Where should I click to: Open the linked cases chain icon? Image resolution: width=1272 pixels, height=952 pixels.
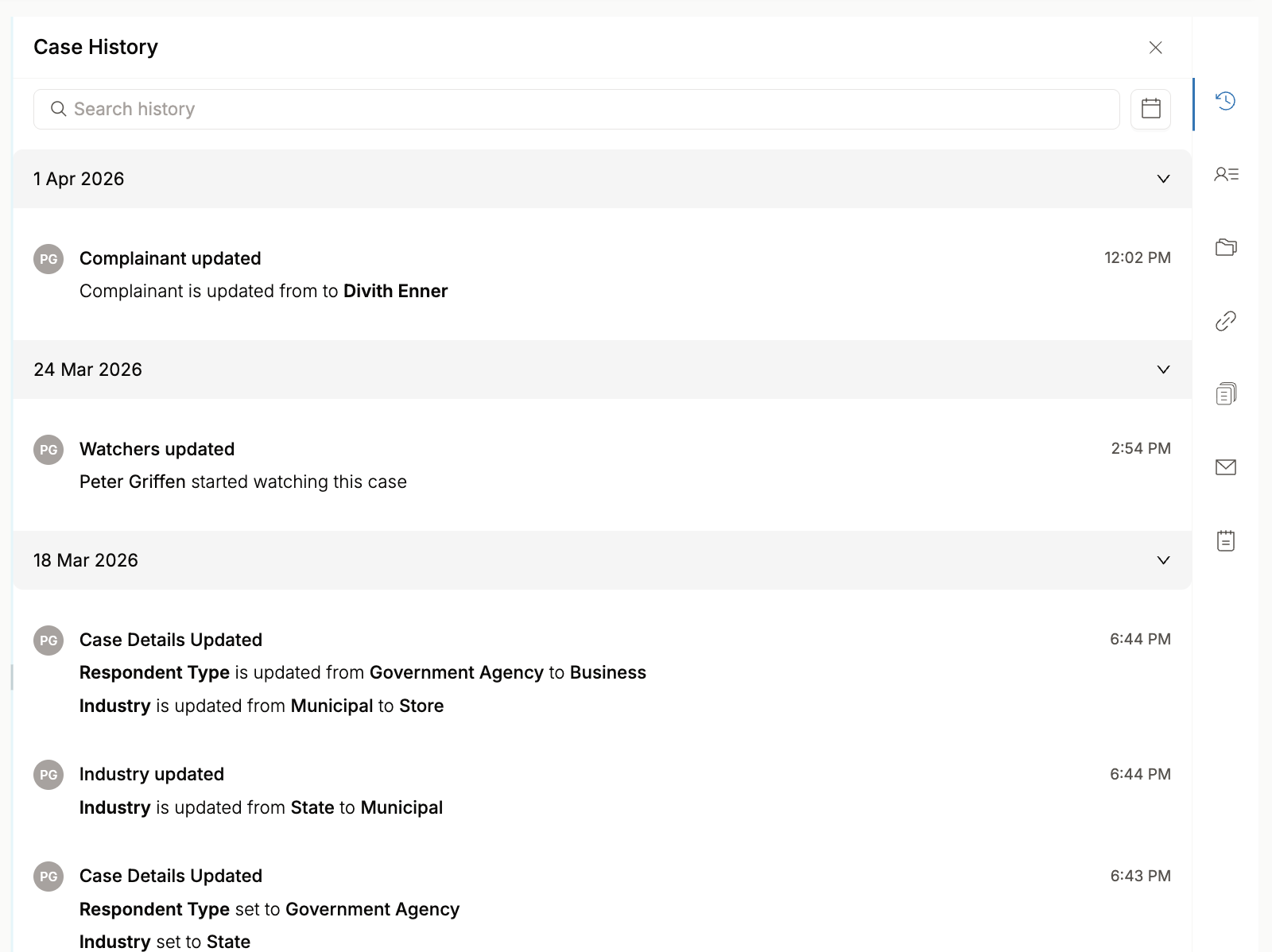[x=1225, y=320]
